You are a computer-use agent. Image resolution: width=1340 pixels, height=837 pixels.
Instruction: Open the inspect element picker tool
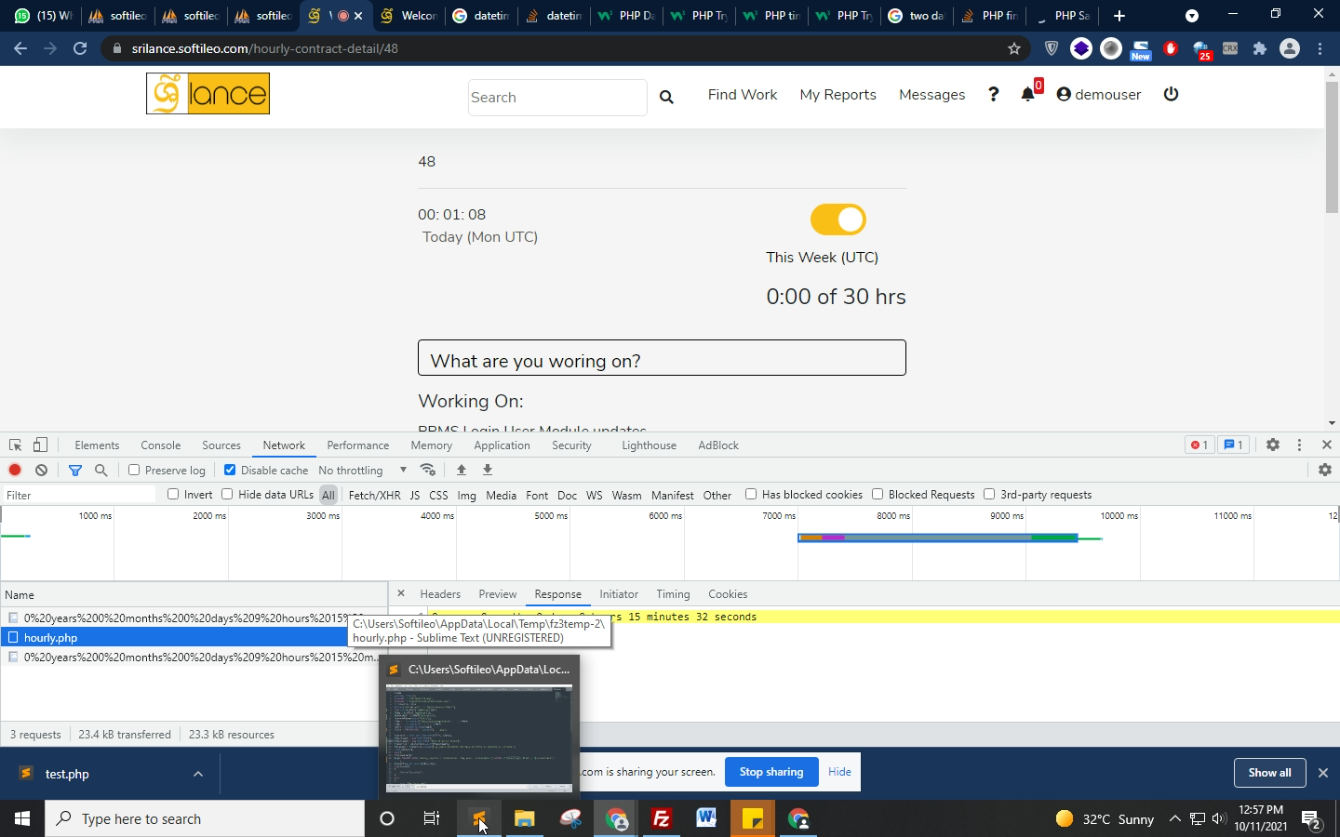pyautogui.click(x=15, y=445)
